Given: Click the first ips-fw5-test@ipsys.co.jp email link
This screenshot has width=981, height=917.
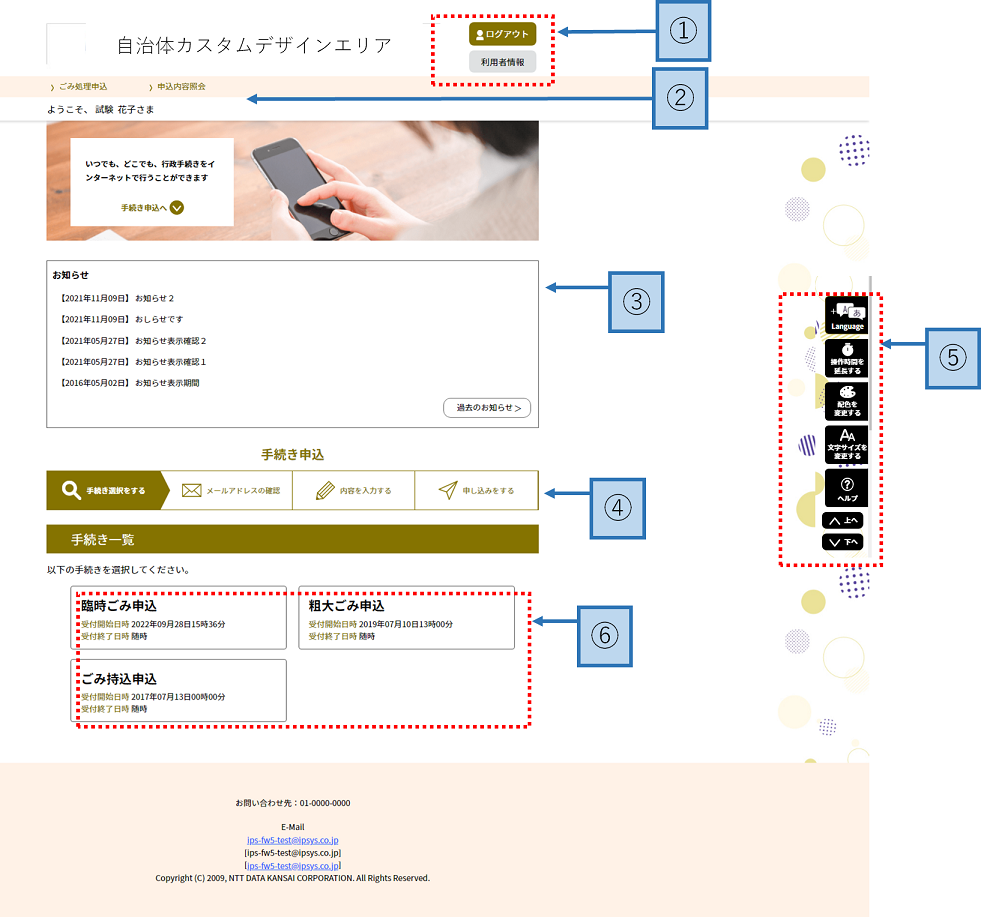Looking at the screenshot, I should [x=292, y=840].
